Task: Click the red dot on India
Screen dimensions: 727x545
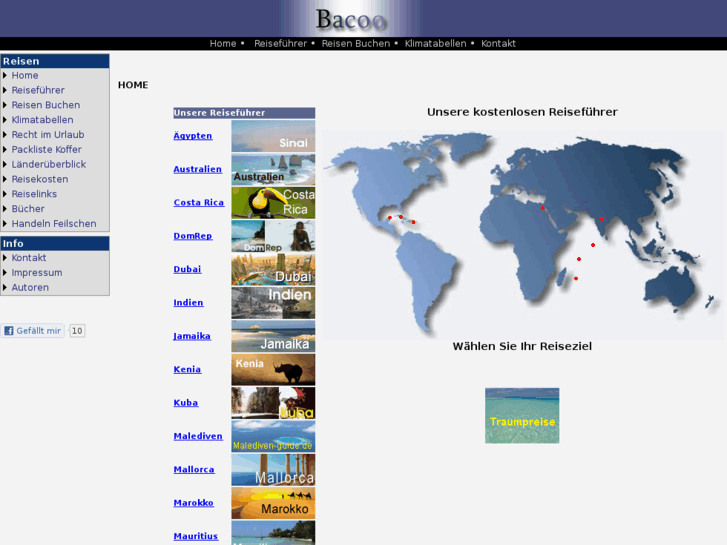Action: click(602, 219)
